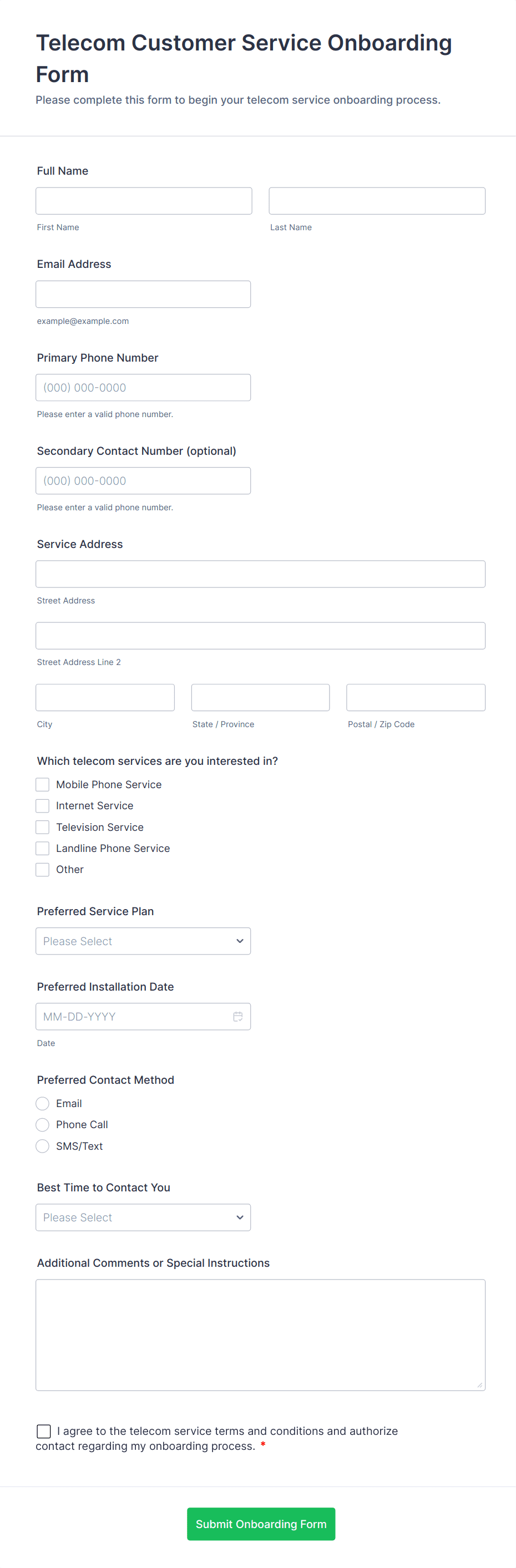Select the Primary Phone Number field
The image size is (516, 1568).
(x=143, y=388)
